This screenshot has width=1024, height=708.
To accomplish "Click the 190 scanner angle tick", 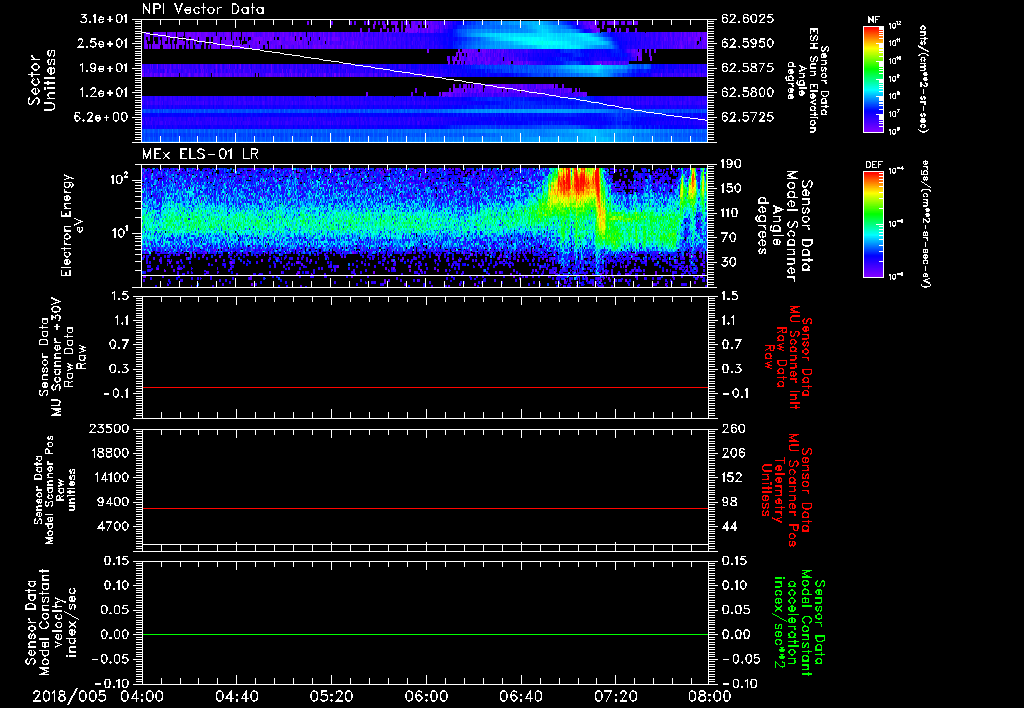I will point(731,164).
